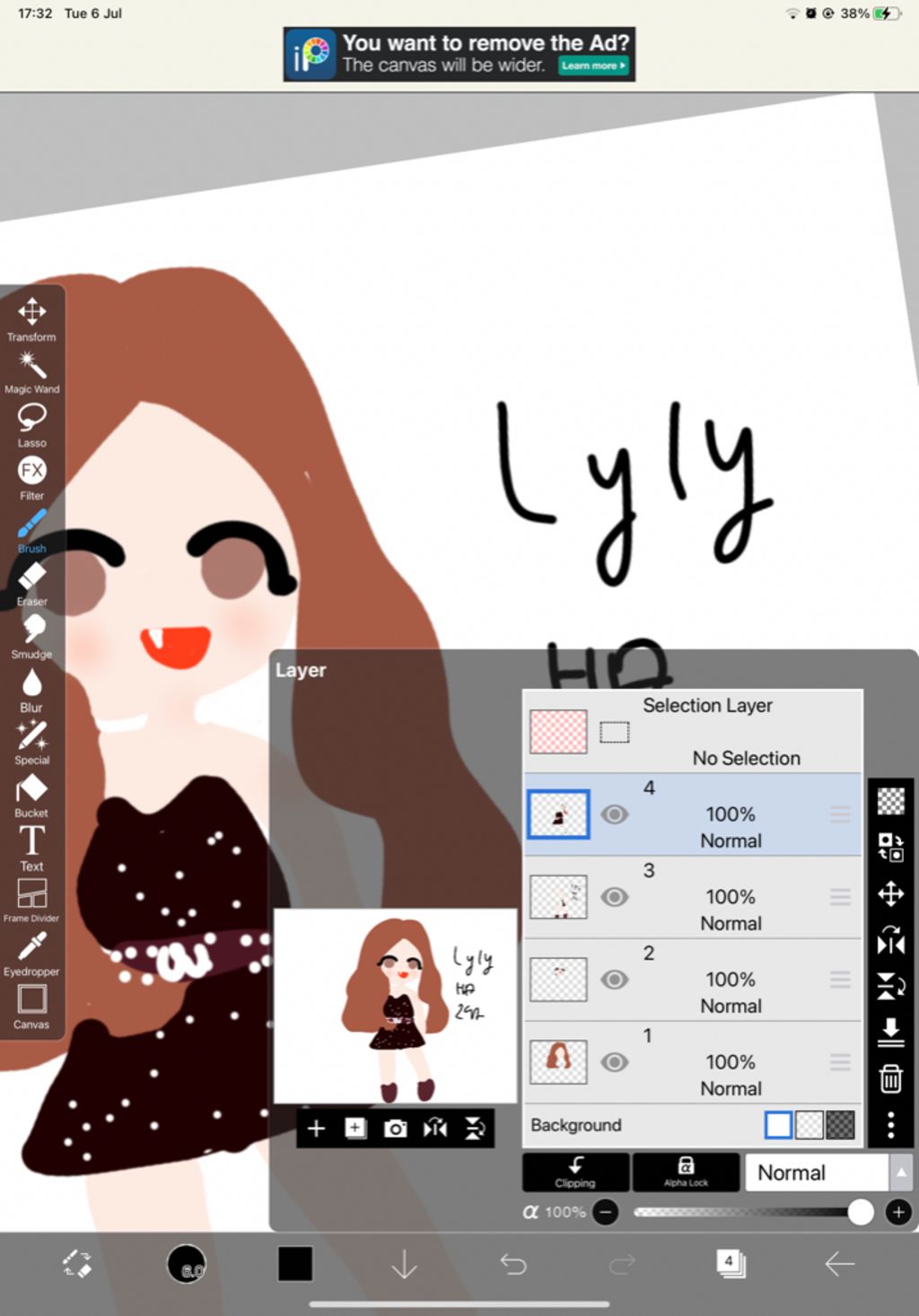This screenshot has height=1316, width=919.
Task: Select the Special tool
Action: pos(31,743)
